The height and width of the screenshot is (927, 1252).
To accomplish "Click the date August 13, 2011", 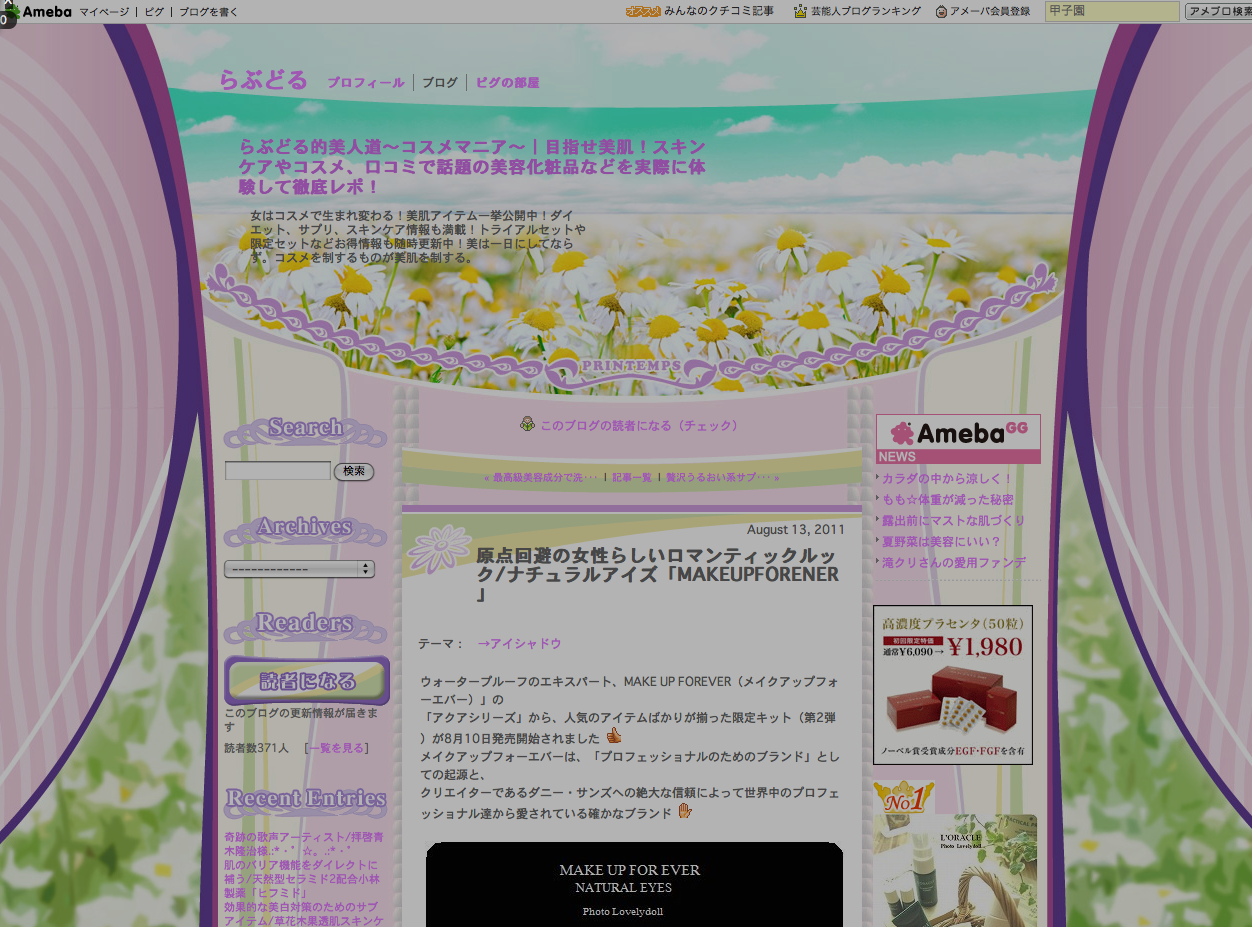I will tap(796, 530).
